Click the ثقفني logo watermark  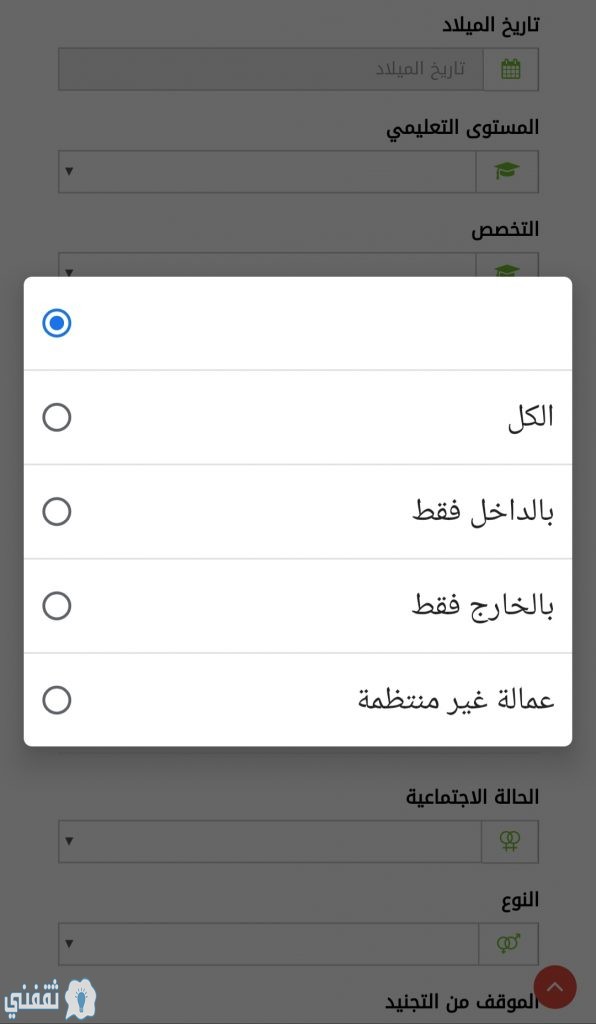[50, 999]
